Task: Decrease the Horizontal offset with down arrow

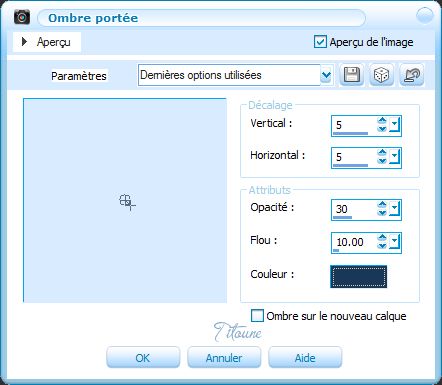Action: coord(382,161)
